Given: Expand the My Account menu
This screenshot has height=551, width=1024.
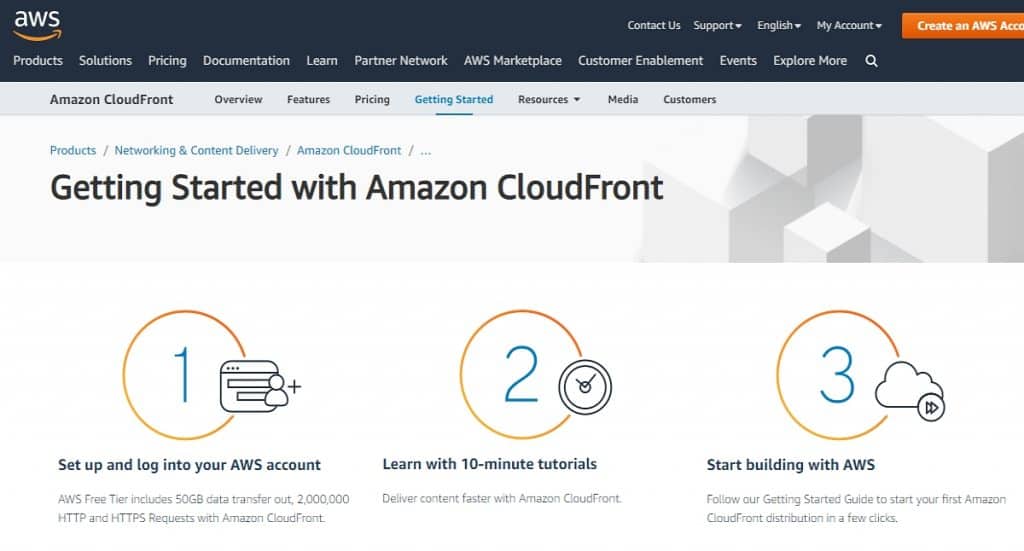Looking at the screenshot, I should pos(849,25).
